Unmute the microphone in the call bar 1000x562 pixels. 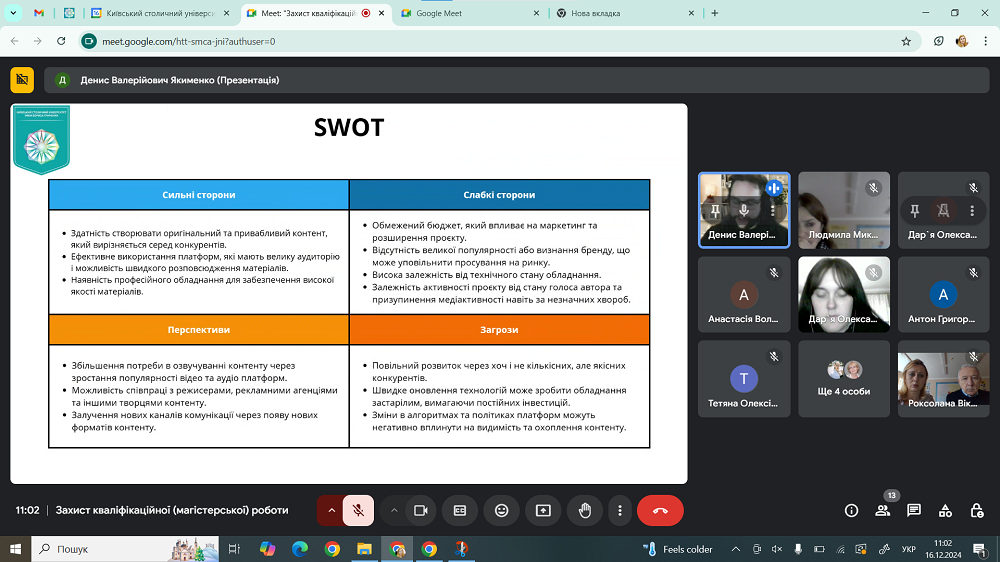click(357, 510)
